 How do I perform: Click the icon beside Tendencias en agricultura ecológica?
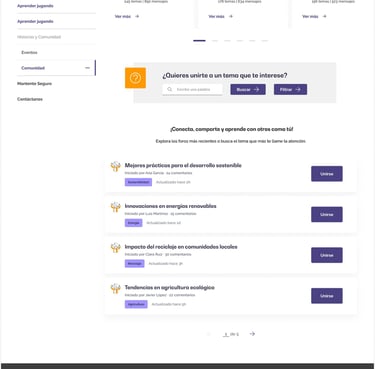pos(116,288)
